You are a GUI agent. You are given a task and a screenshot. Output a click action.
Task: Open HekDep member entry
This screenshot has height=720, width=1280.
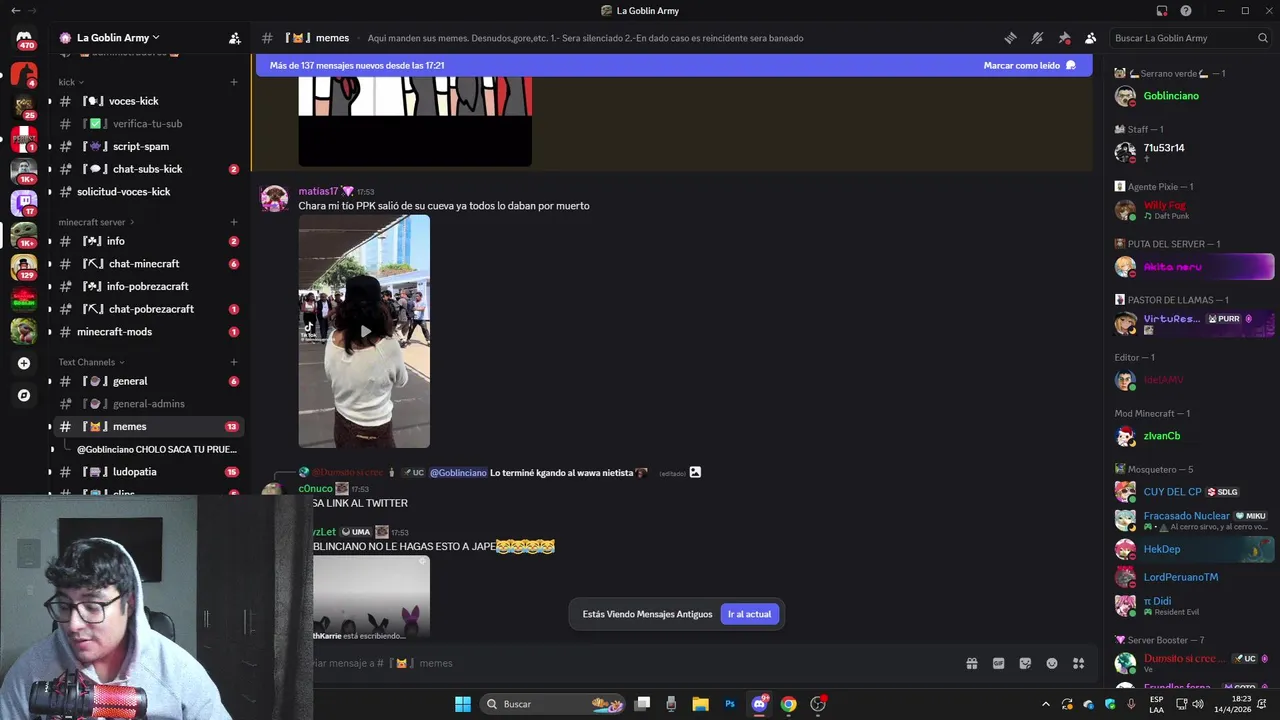click(x=1194, y=549)
